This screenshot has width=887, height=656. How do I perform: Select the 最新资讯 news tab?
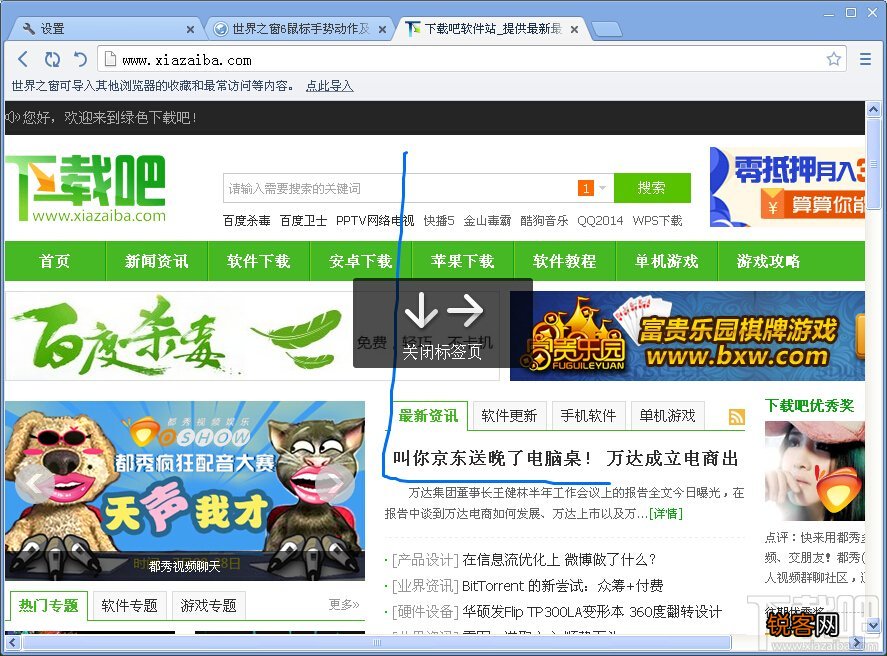click(428, 416)
